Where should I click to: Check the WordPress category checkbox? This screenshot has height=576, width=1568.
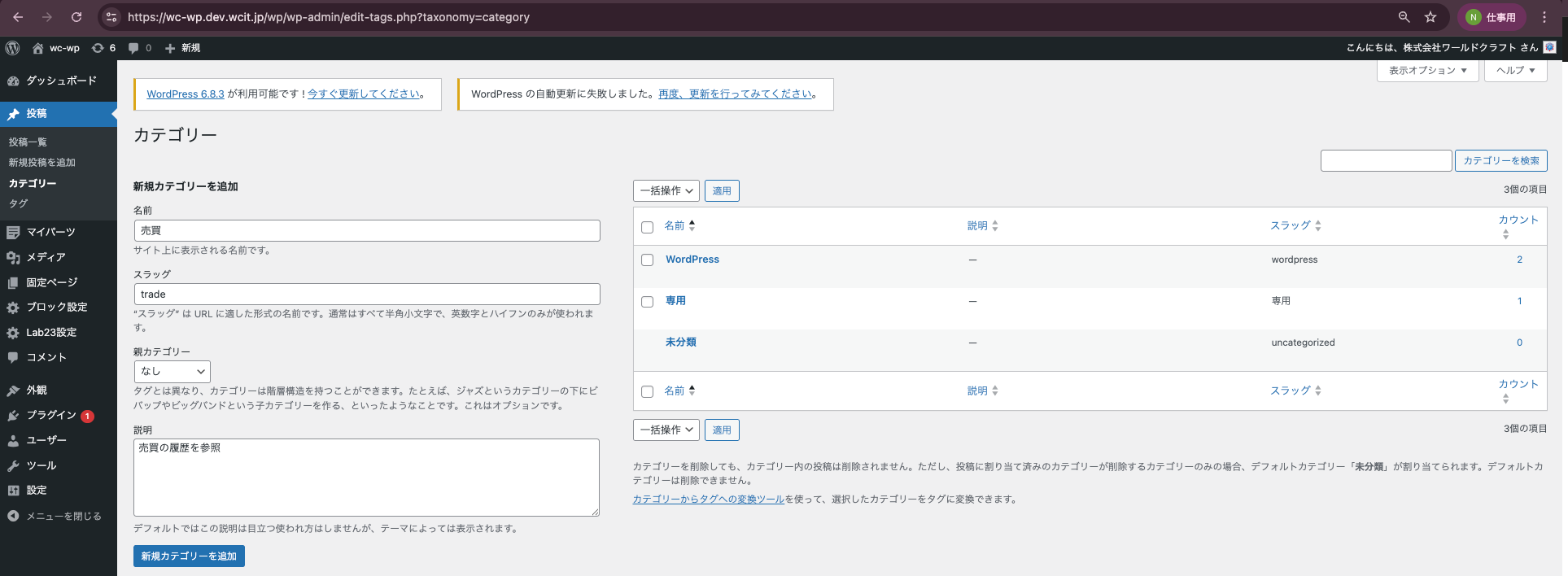tap(648, 260)
